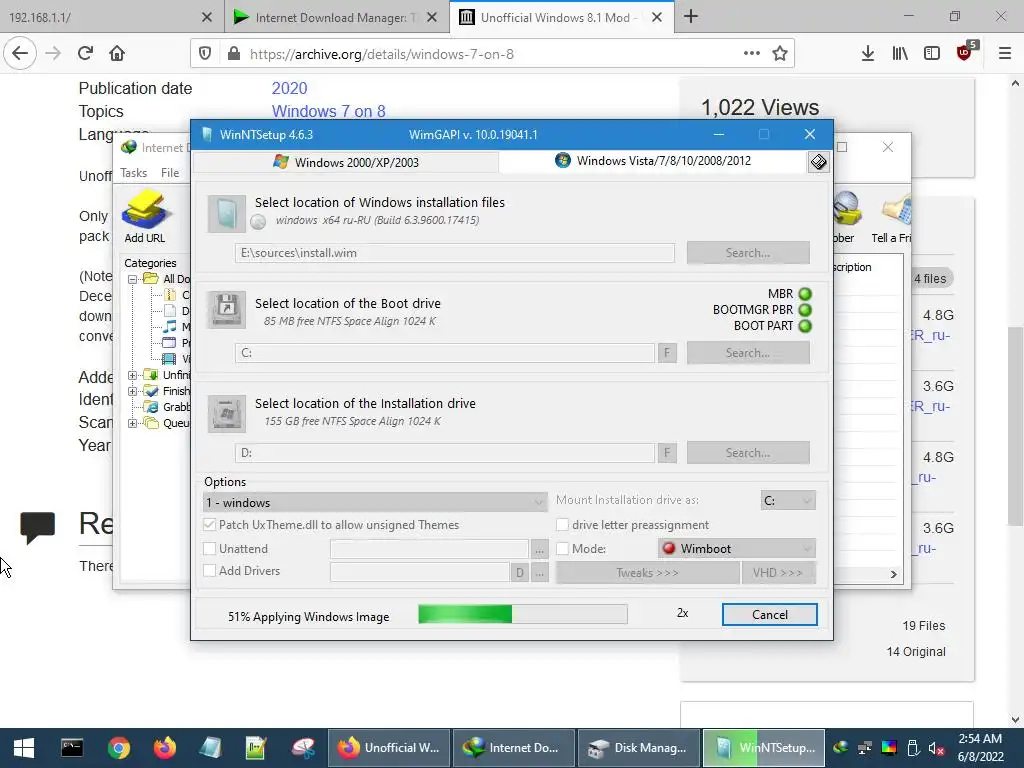The image size is (1024, 768).
Task: Click the Firefox back arrow button
Action: pos(20,54)
